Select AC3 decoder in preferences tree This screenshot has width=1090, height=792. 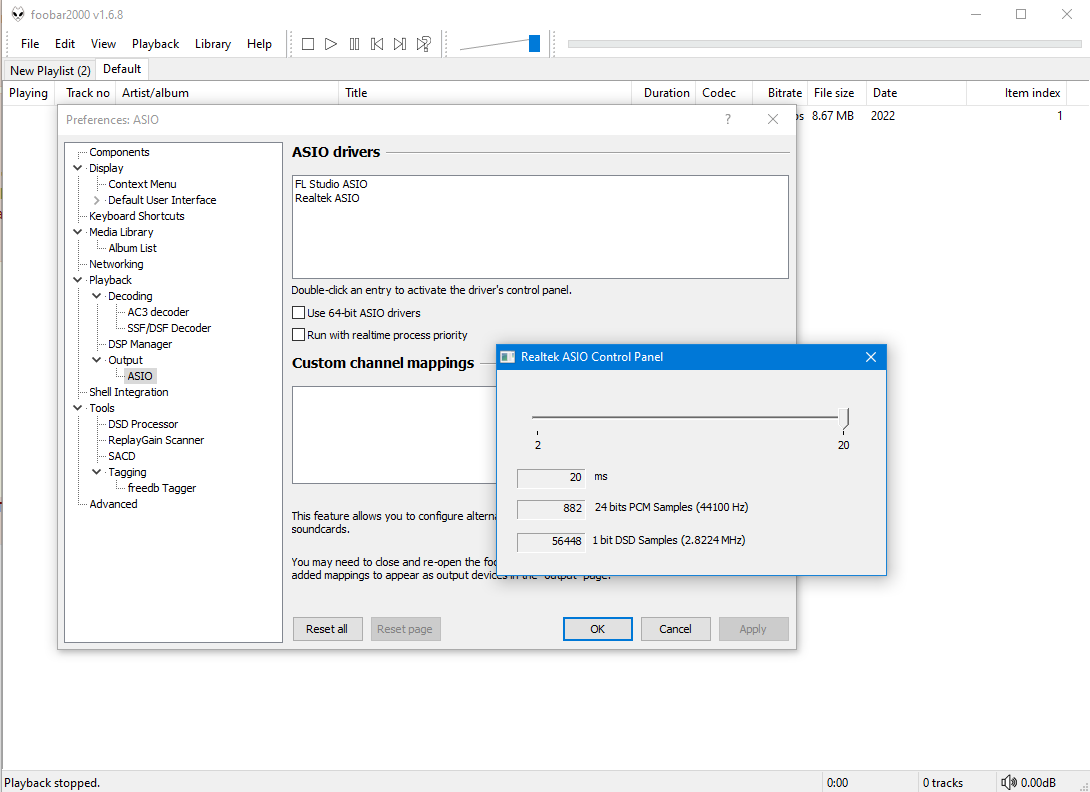pos(158,312)
